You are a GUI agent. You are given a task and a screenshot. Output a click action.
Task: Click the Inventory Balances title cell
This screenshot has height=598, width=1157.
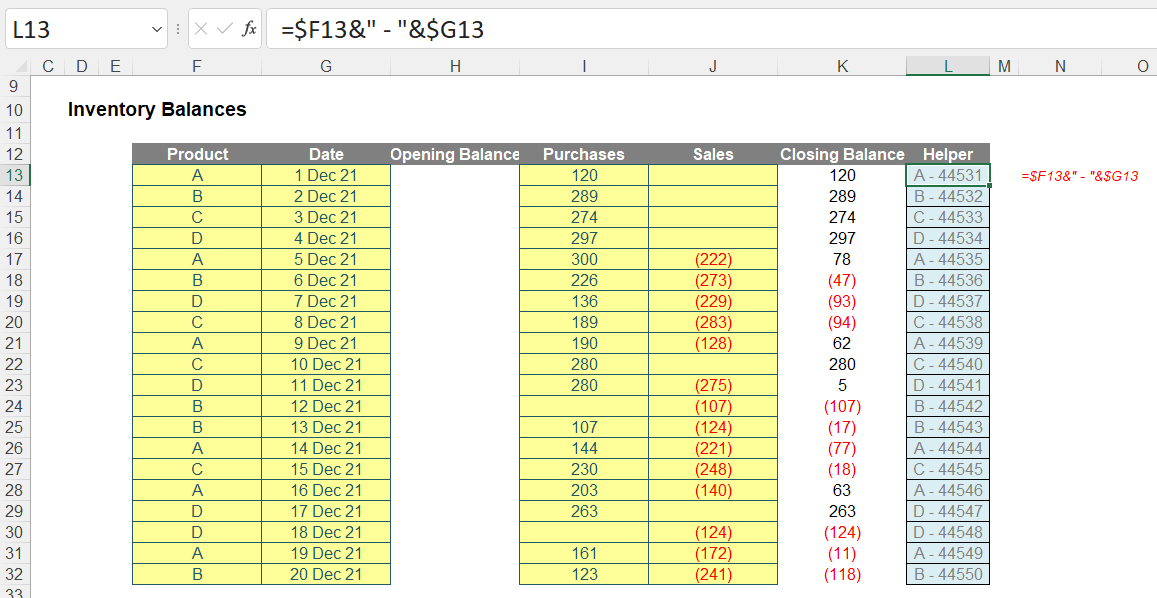pyautogui.click(x=157, y=109)
